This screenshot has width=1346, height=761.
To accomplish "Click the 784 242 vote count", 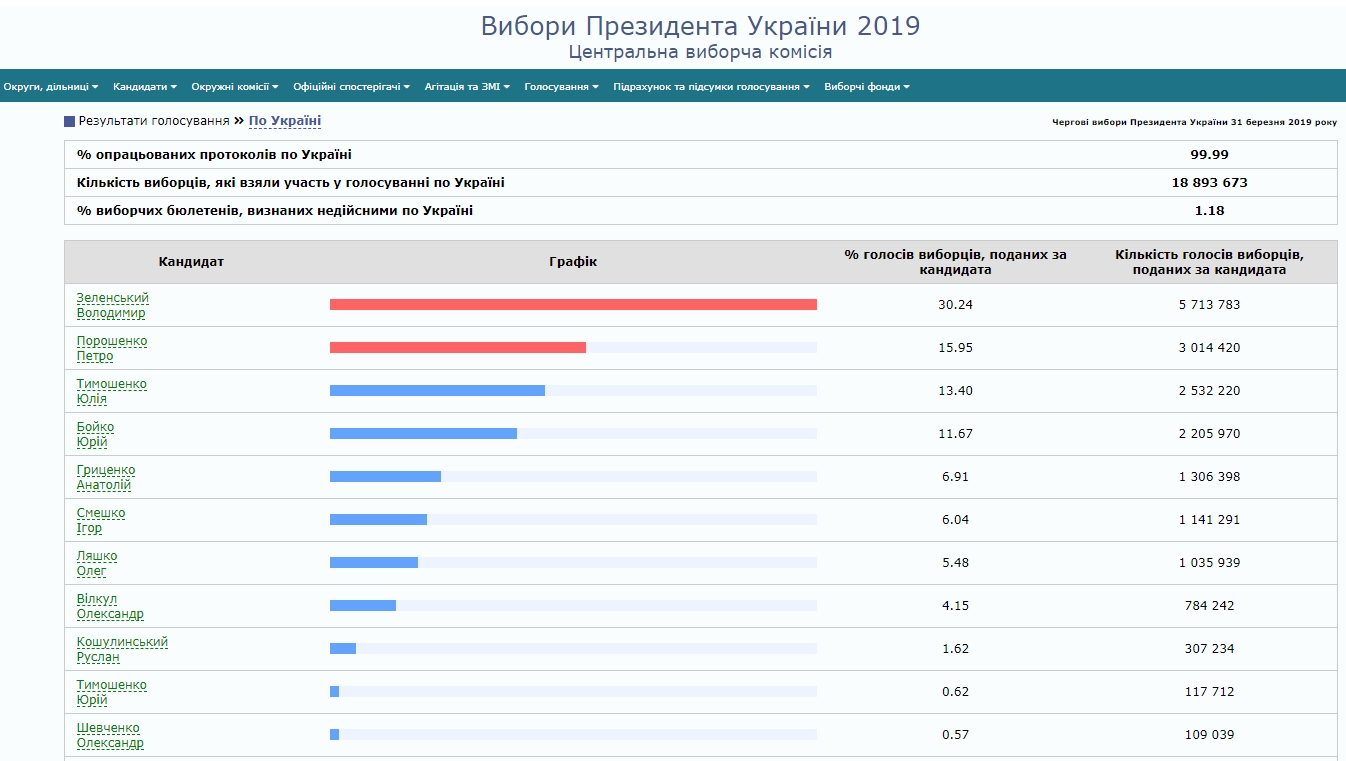I will tap(1209, 606).
